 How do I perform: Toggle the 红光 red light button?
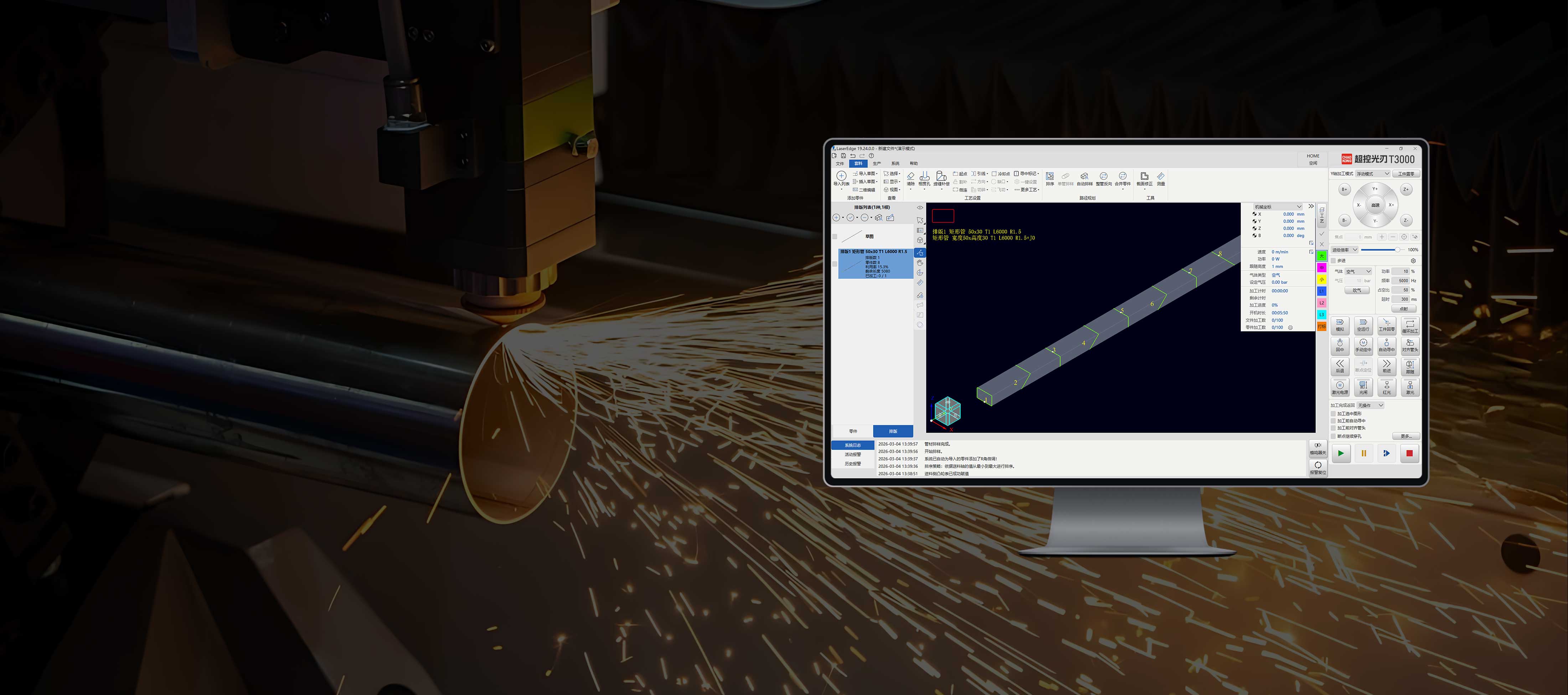click(x=1387, y=387)
